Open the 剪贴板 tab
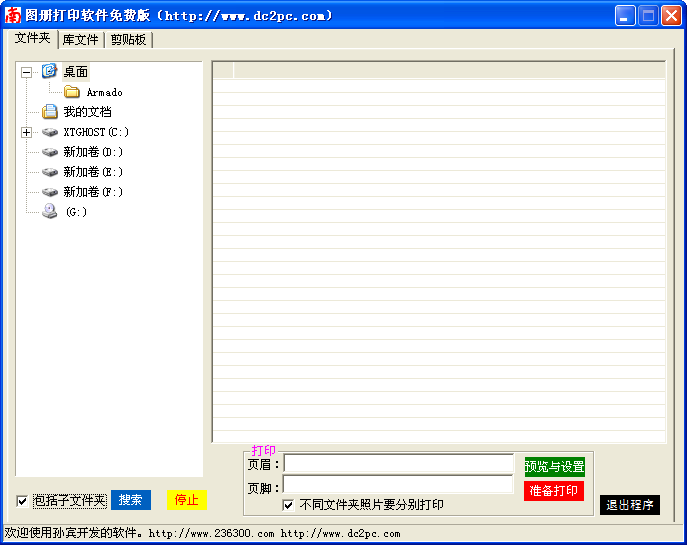The width and height of the screenshot is (687, 545). point(128,40)
